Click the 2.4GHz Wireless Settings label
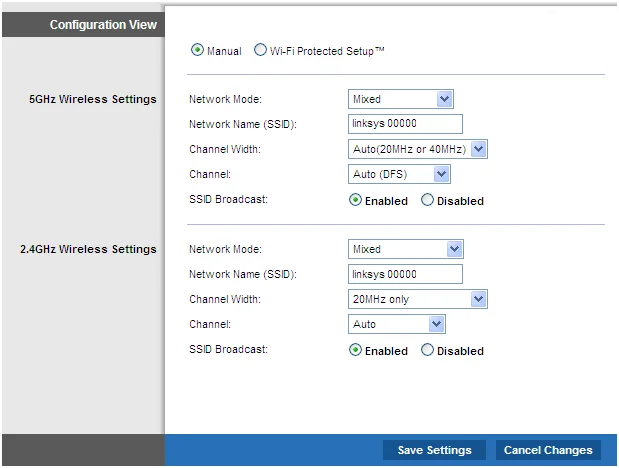The image size is (619, 468). pyautogui.click(x=88, y=249)
